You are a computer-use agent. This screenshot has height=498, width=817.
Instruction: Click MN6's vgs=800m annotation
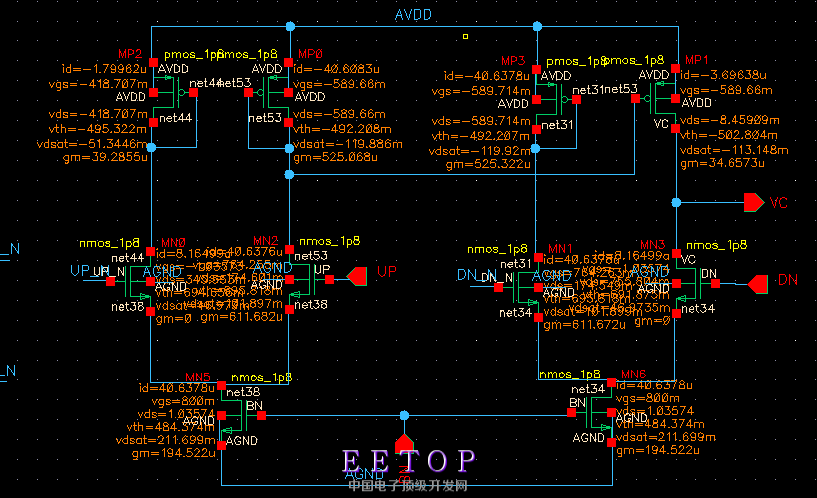pyautogui.click(x=648, y=398)
